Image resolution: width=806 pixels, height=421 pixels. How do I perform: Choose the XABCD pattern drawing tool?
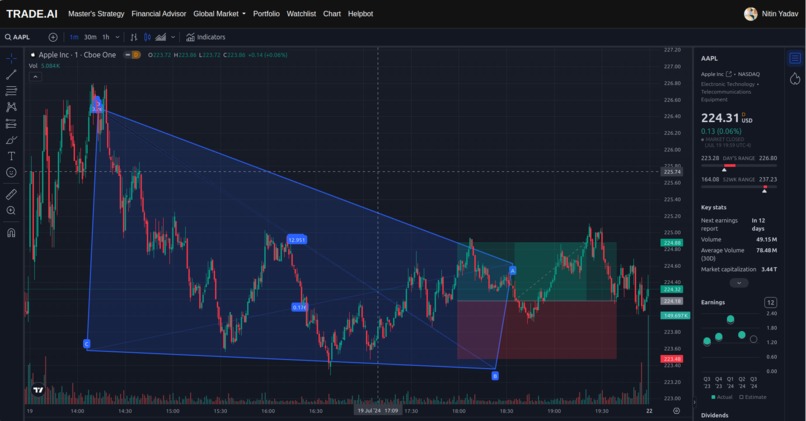tap(11, 107)
